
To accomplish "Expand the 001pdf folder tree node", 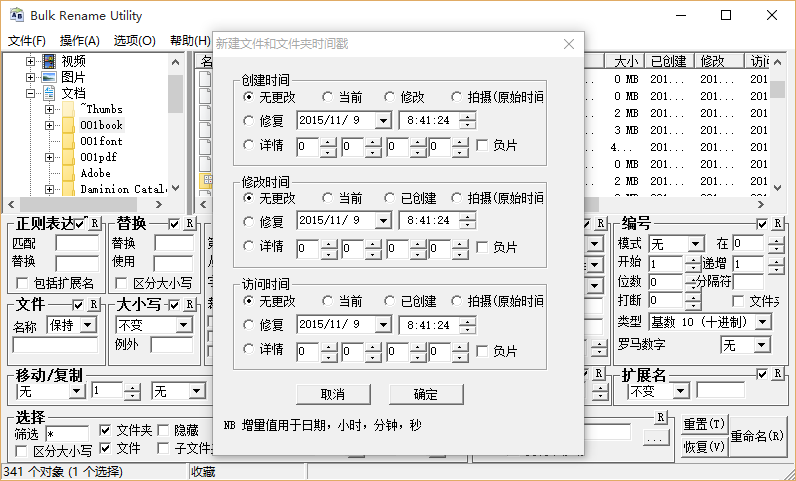I will click(50, 157).
